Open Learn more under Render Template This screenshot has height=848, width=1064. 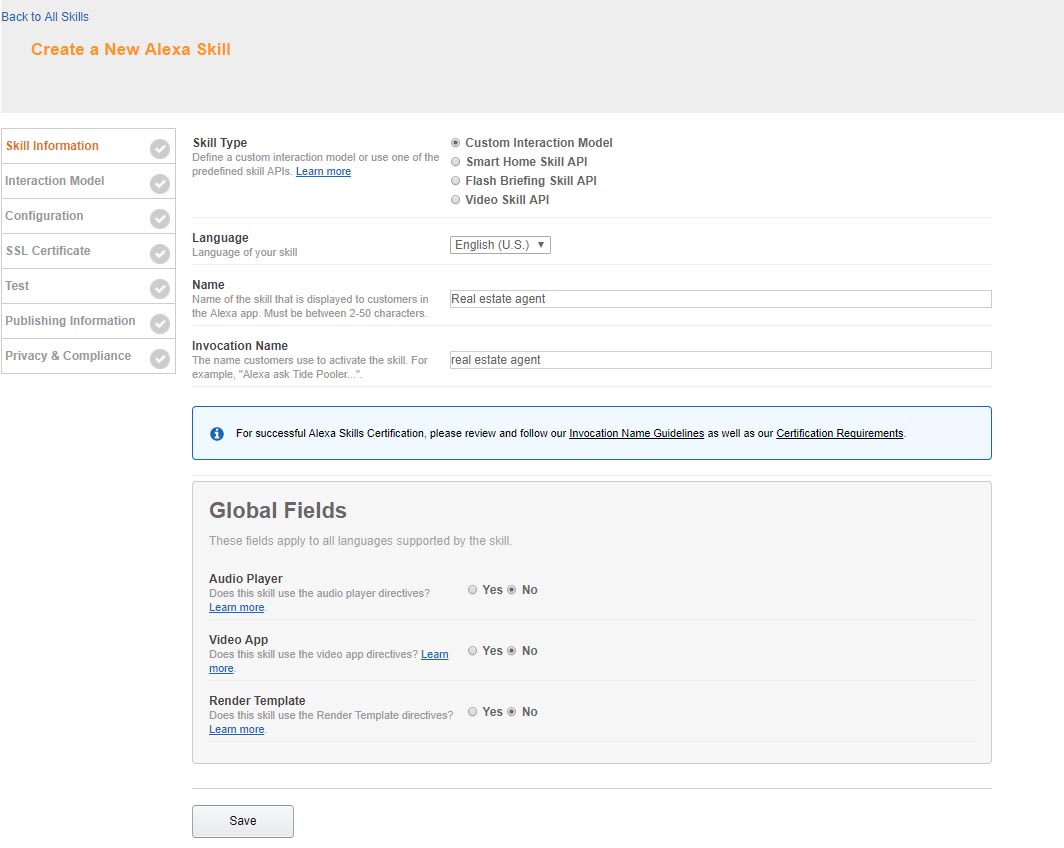tap(236, 729)
